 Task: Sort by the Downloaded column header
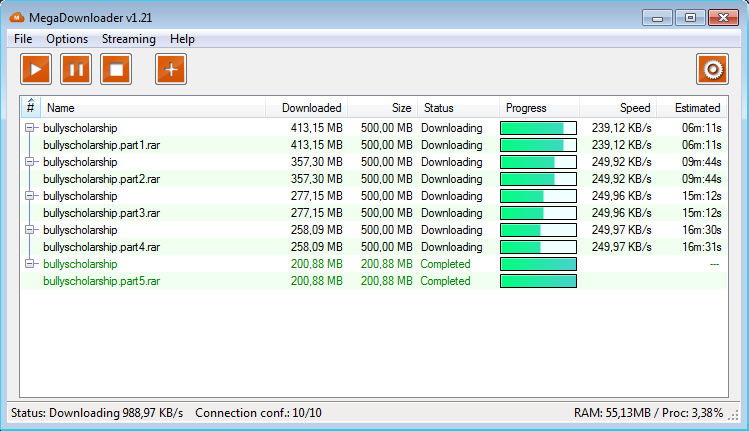pyautogui.click(x=306, y=108)
